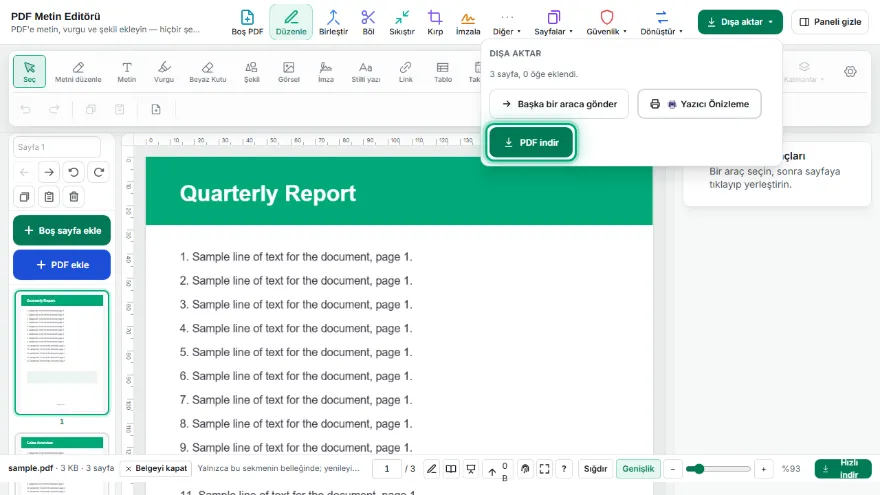Screen dimensions: 880x495
Task: Start presentation mode from bottom bar
Action: 471,469
